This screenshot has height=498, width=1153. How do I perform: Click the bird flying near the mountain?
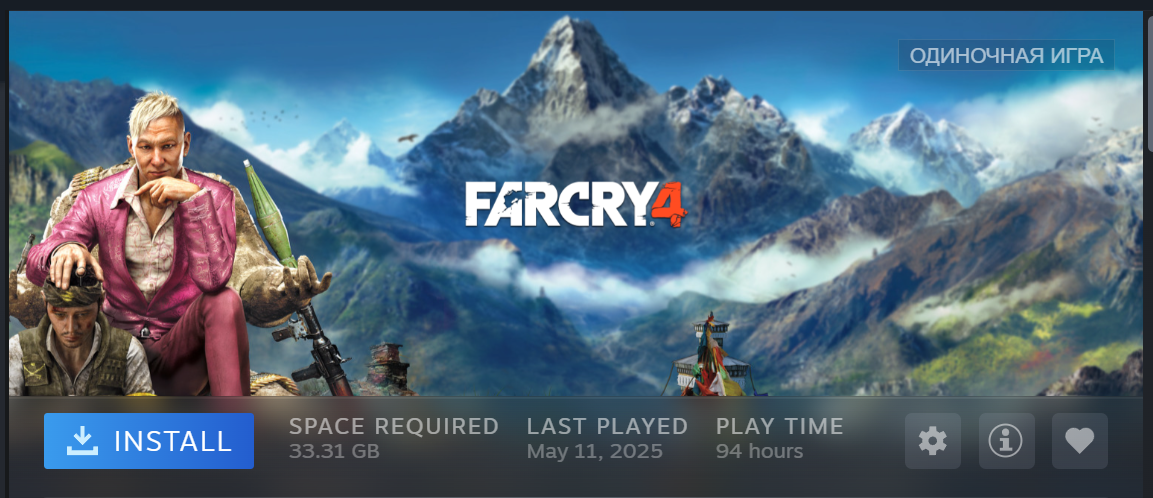tap(407, 138)
